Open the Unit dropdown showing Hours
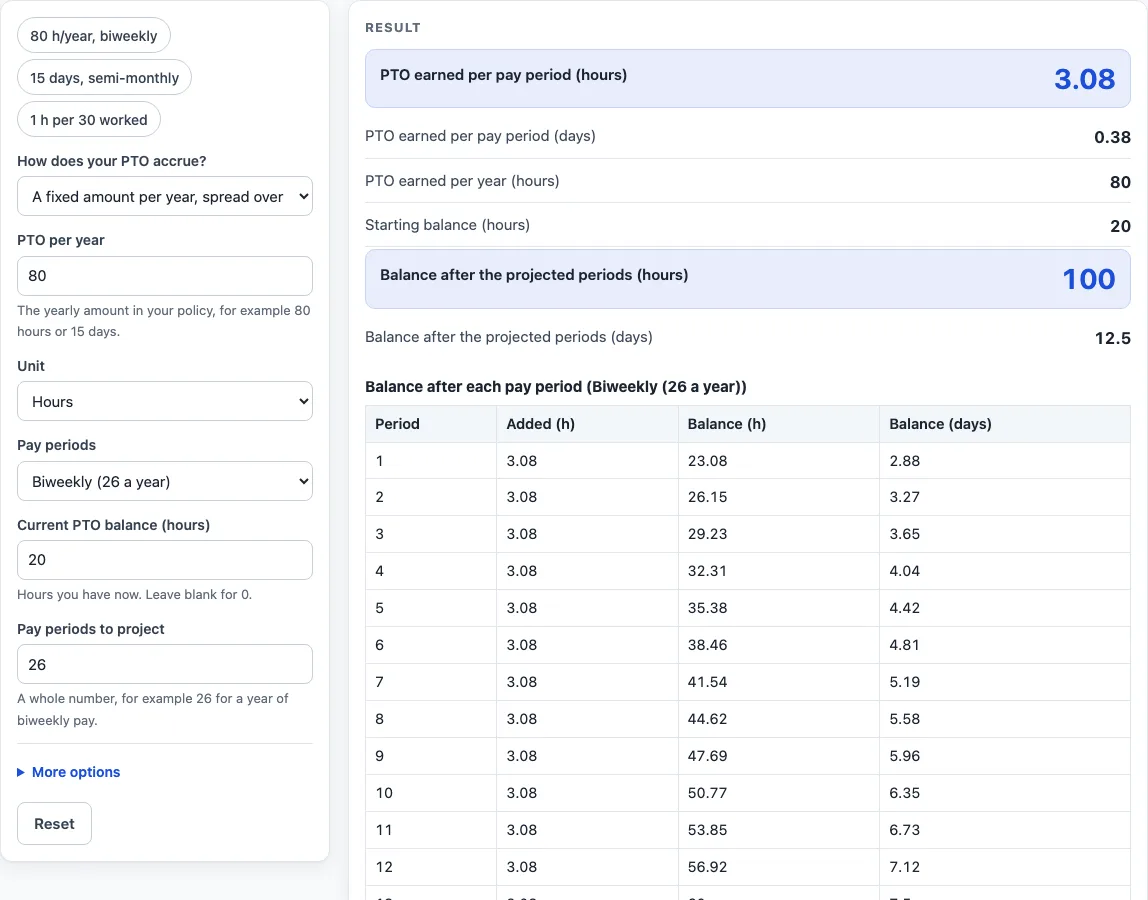 pyautogui.click(x=165, y=401)
